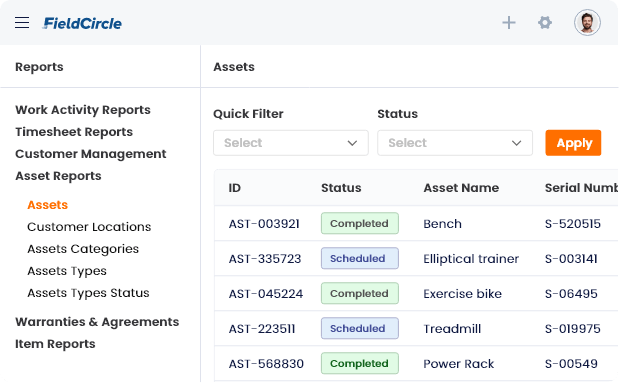Sort by the Status column header
619x383 pixels.
(341, 188)
